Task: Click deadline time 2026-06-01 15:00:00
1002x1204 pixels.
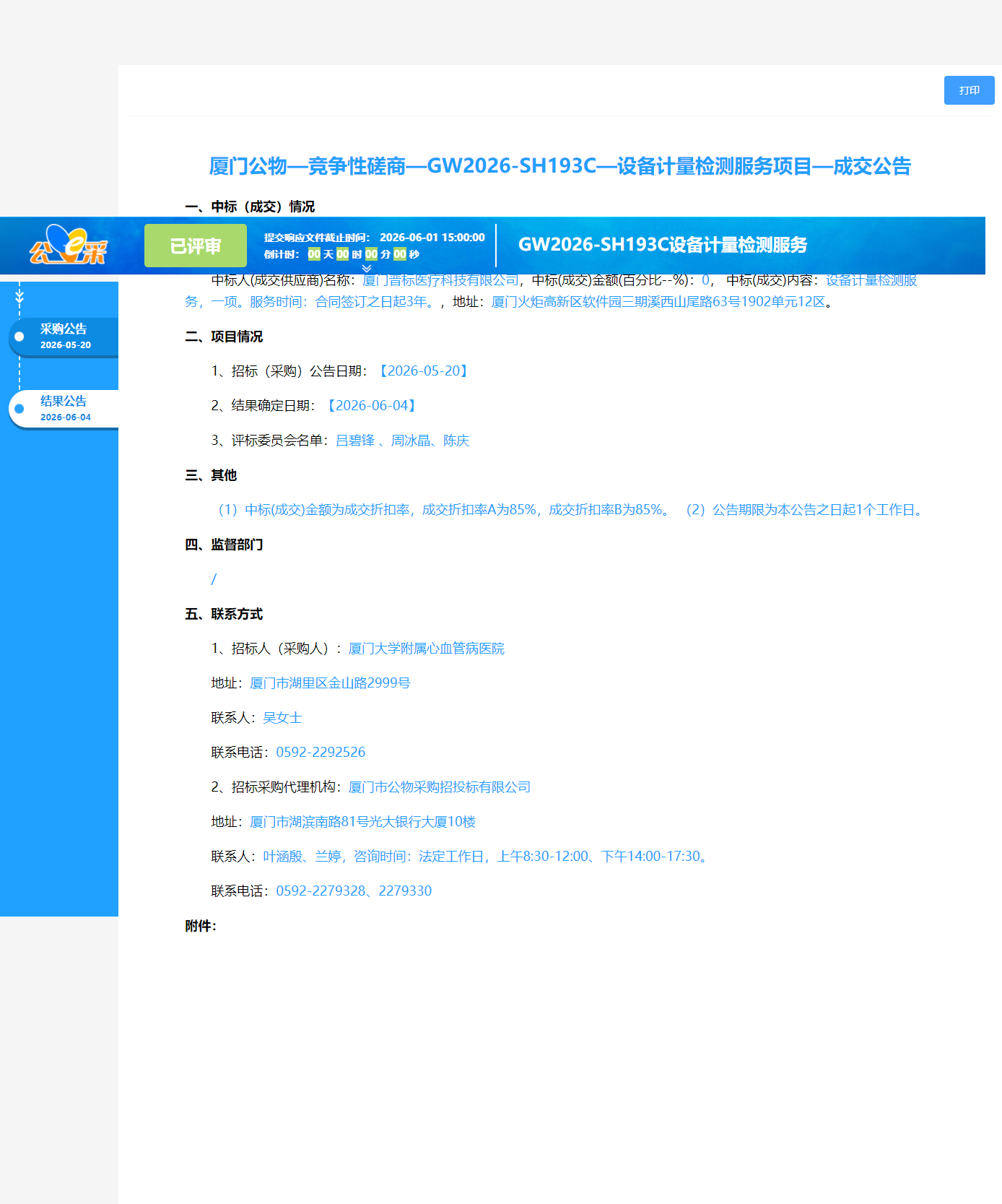Action: [432, 238]
